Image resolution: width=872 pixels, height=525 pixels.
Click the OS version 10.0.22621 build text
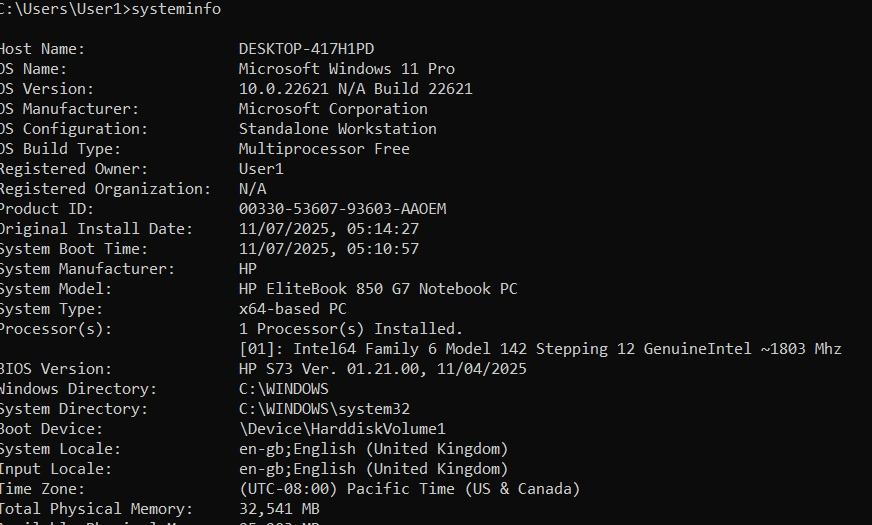355,89
